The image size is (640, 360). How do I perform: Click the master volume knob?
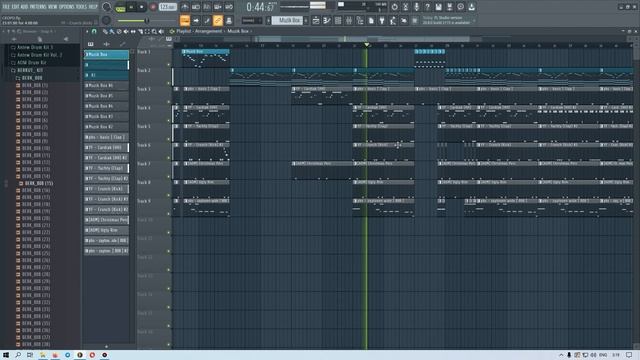107,7
